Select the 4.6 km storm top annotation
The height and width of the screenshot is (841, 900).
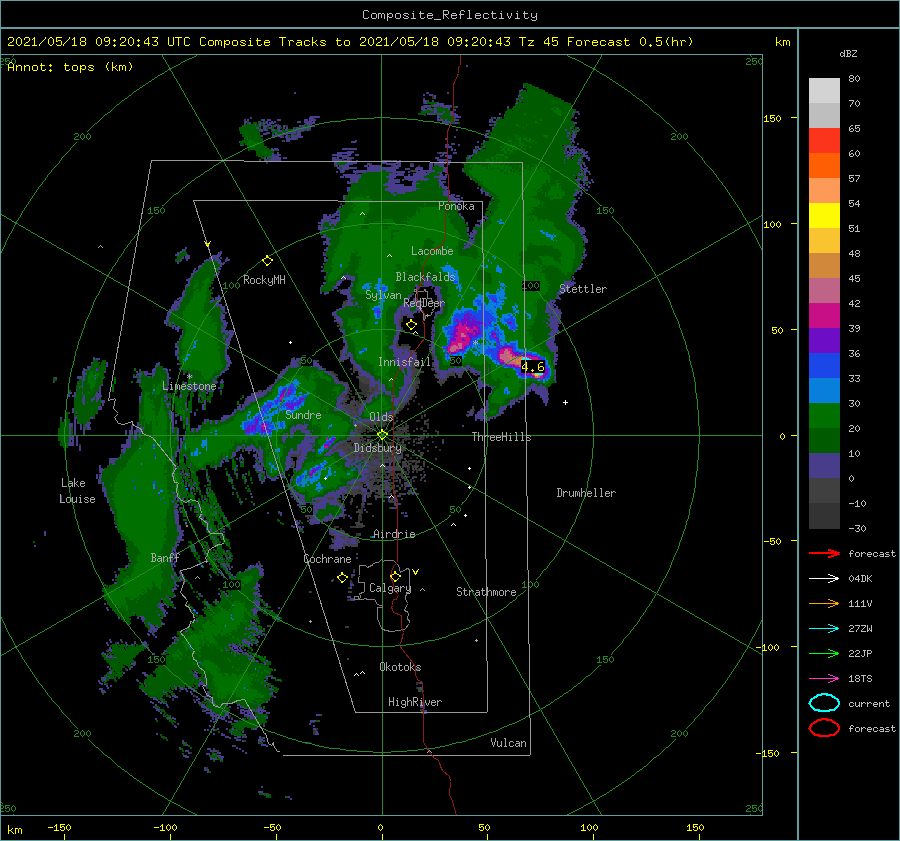(532, 366)
